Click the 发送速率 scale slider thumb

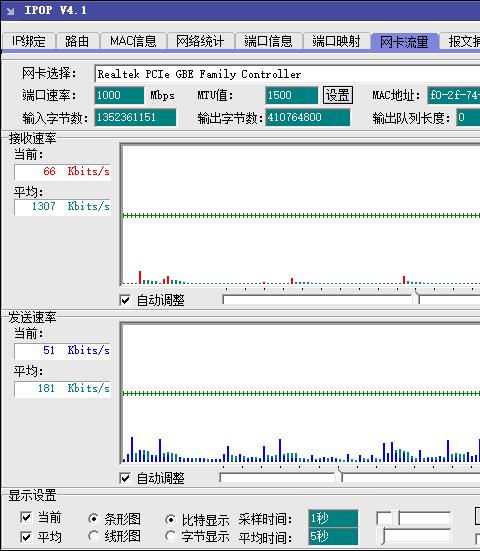point(340,475)
